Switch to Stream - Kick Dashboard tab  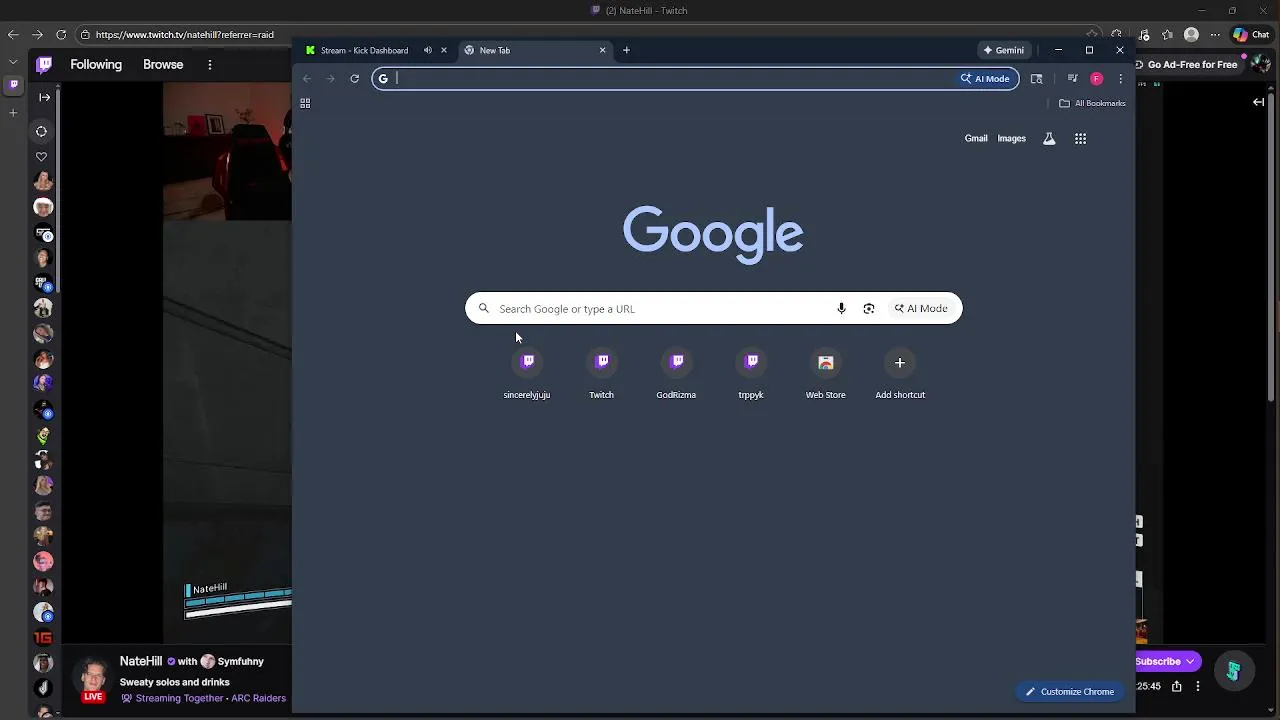[364, 50]
